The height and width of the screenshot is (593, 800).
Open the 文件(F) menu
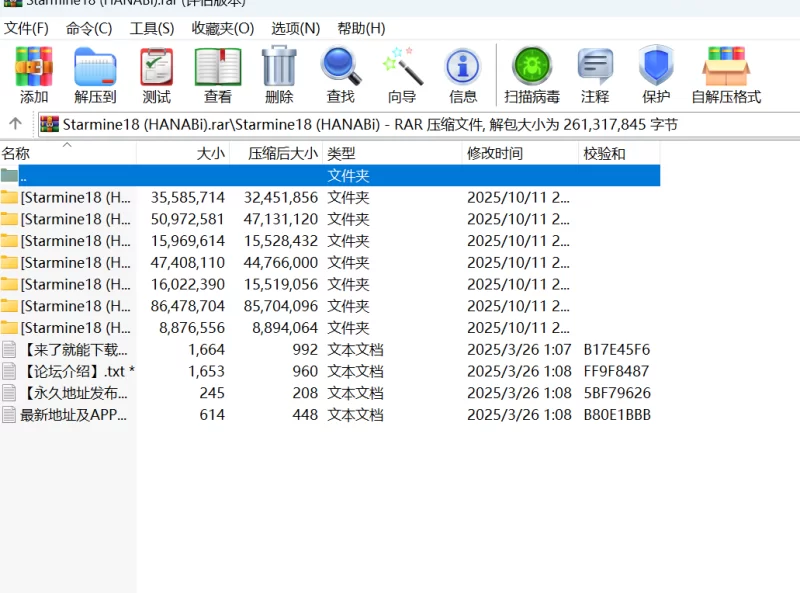point(27,28)
